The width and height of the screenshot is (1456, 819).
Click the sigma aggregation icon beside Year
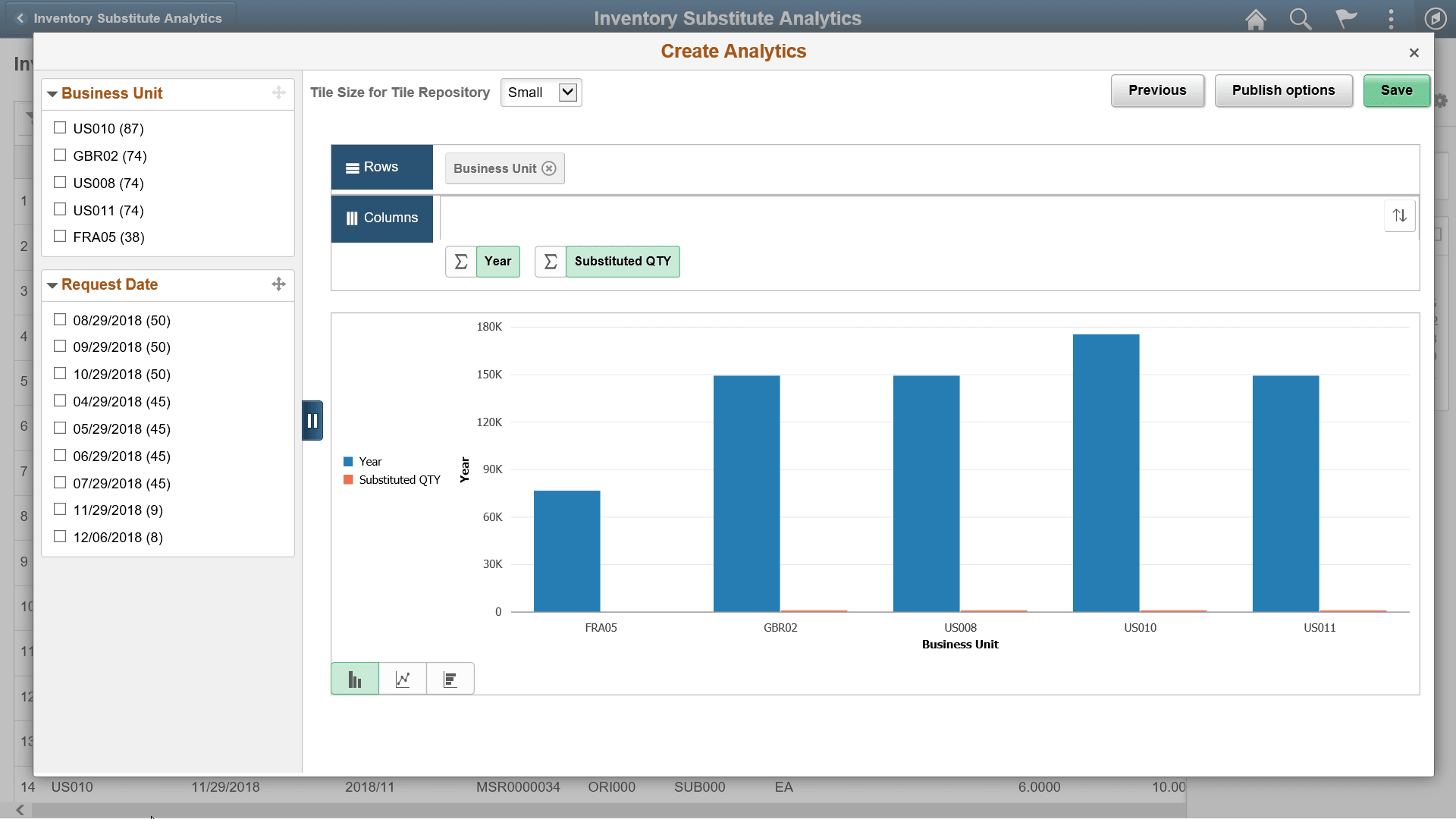pyautogui.click(x=460, y=261)
